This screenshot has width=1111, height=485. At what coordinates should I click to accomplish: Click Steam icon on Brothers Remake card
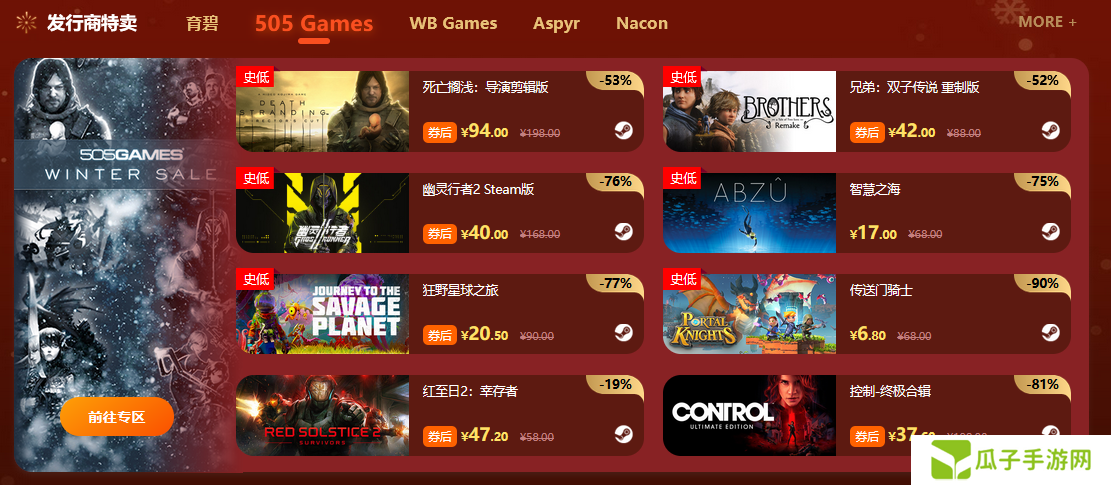(x=1051, y=130)
